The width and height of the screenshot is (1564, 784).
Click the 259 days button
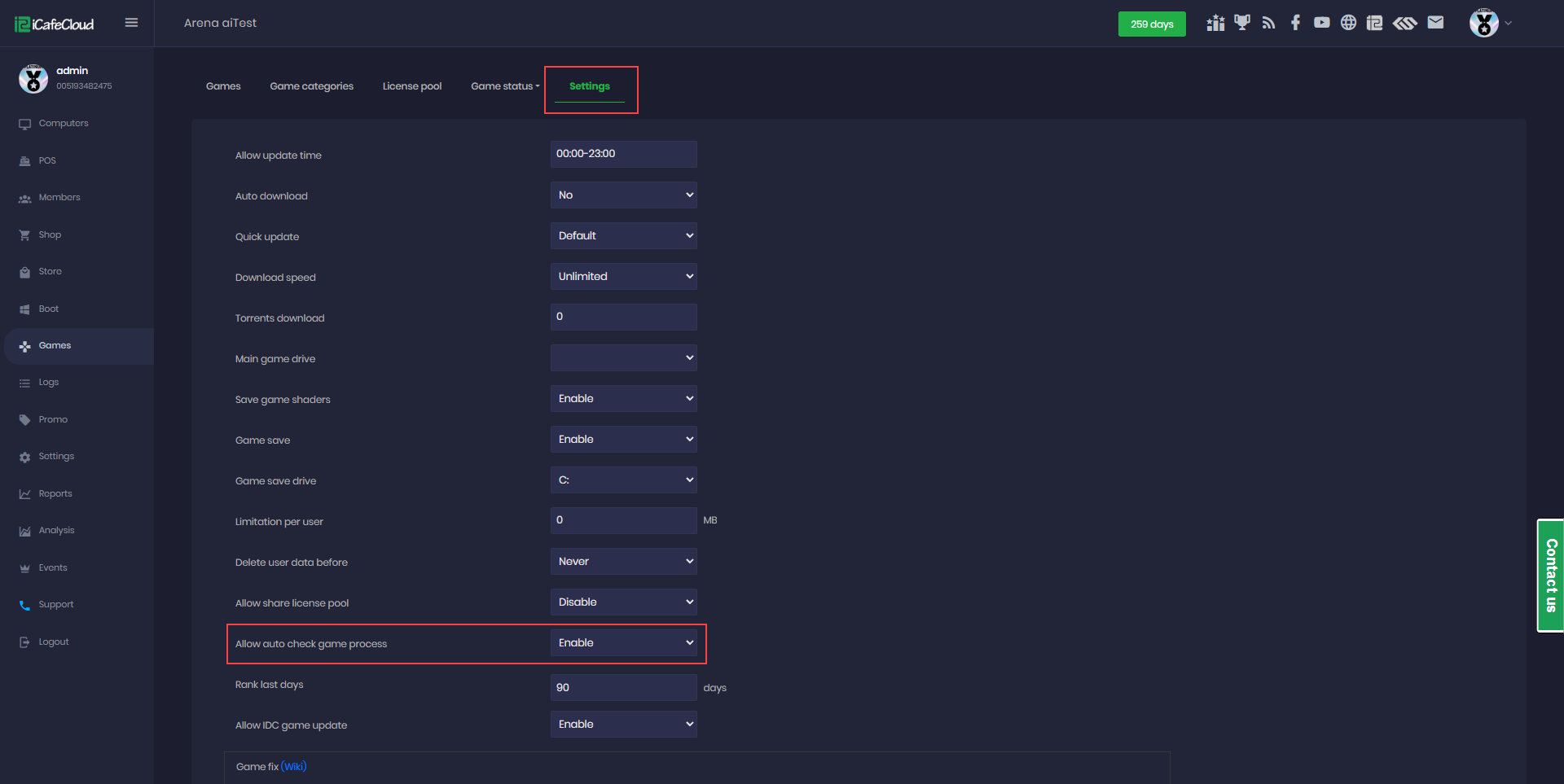pyautogui.click(x=1151, y=24)
